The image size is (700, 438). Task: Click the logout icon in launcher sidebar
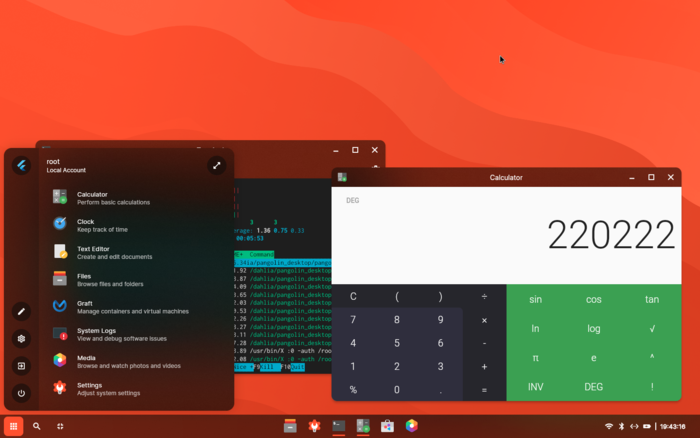click(x=21, y=366)
